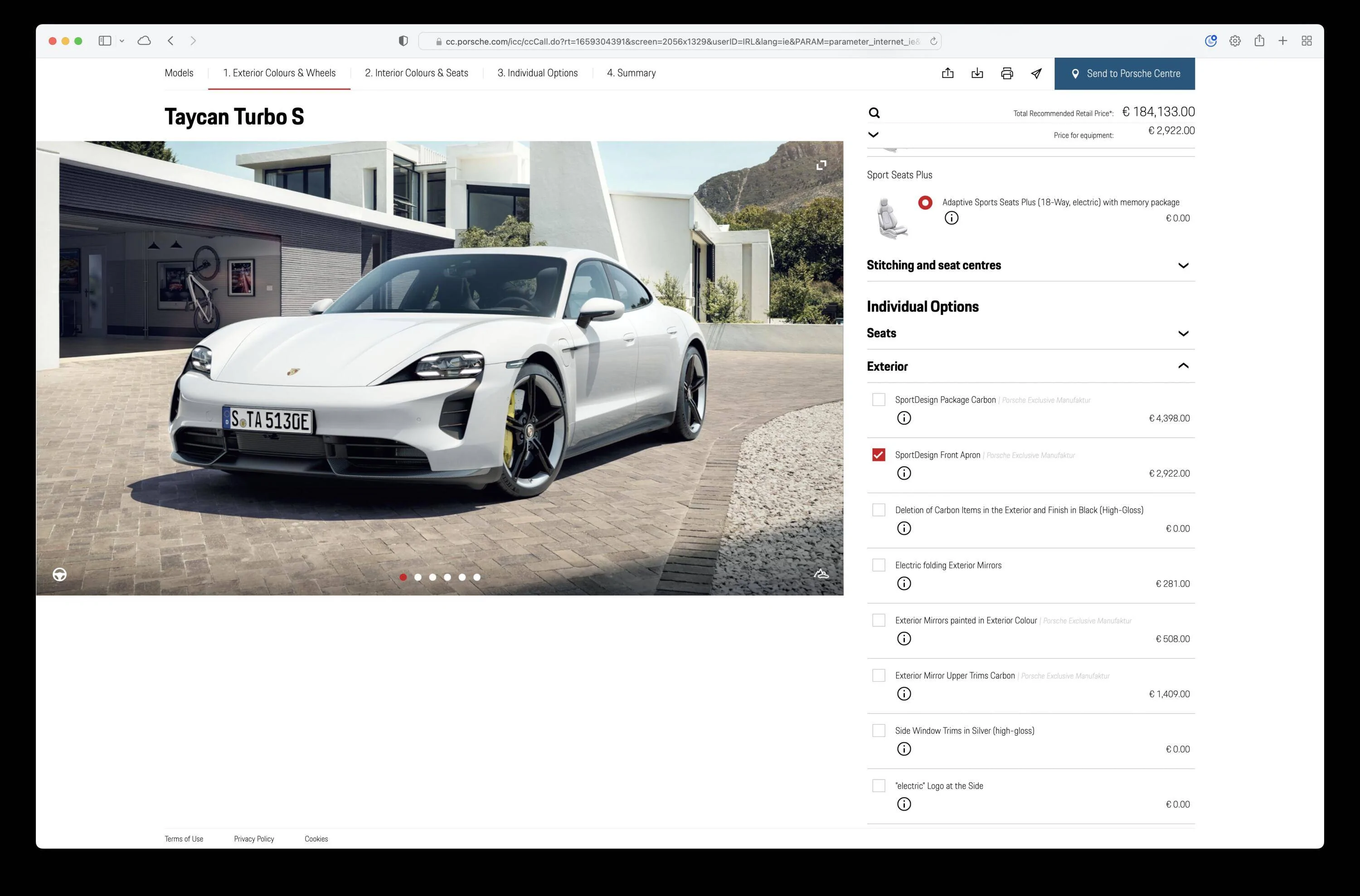Click the background scenery icon on the car image
Screen dimensions: 1360x896
821,573
